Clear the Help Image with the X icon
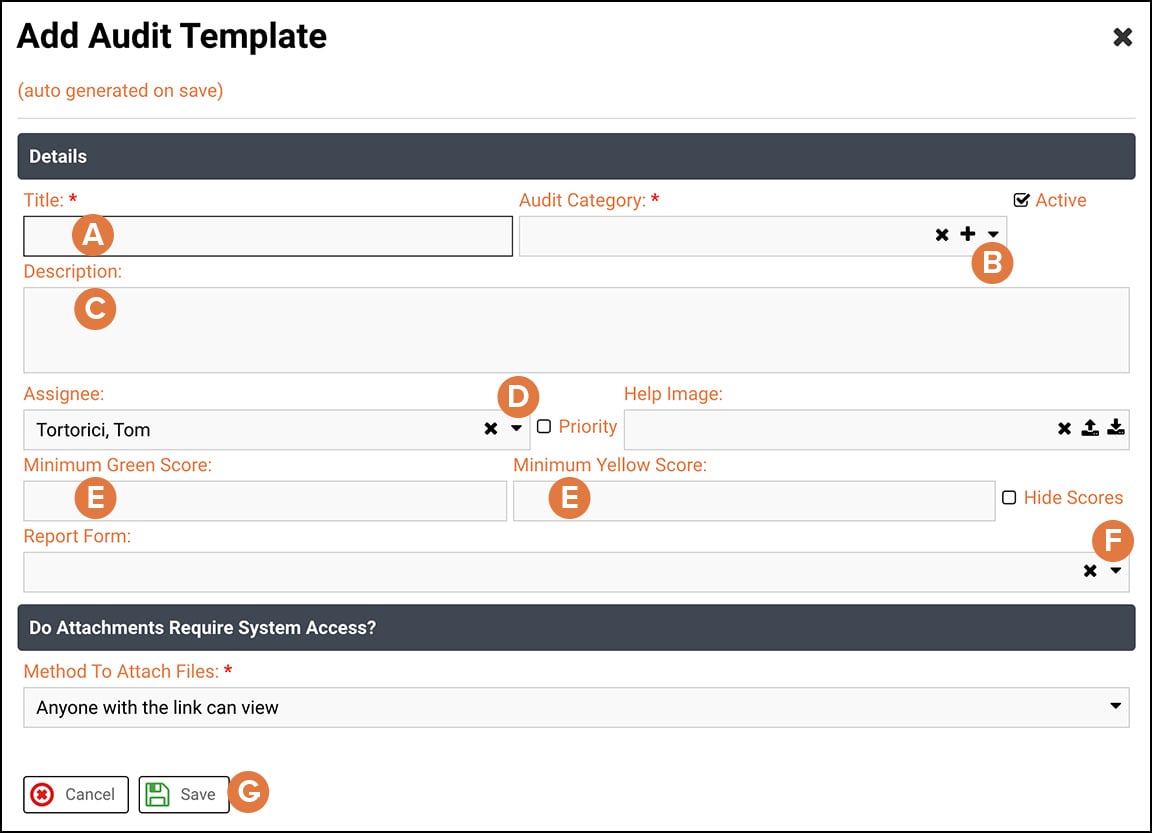The image size is (1152, 833). [1063, 428]
